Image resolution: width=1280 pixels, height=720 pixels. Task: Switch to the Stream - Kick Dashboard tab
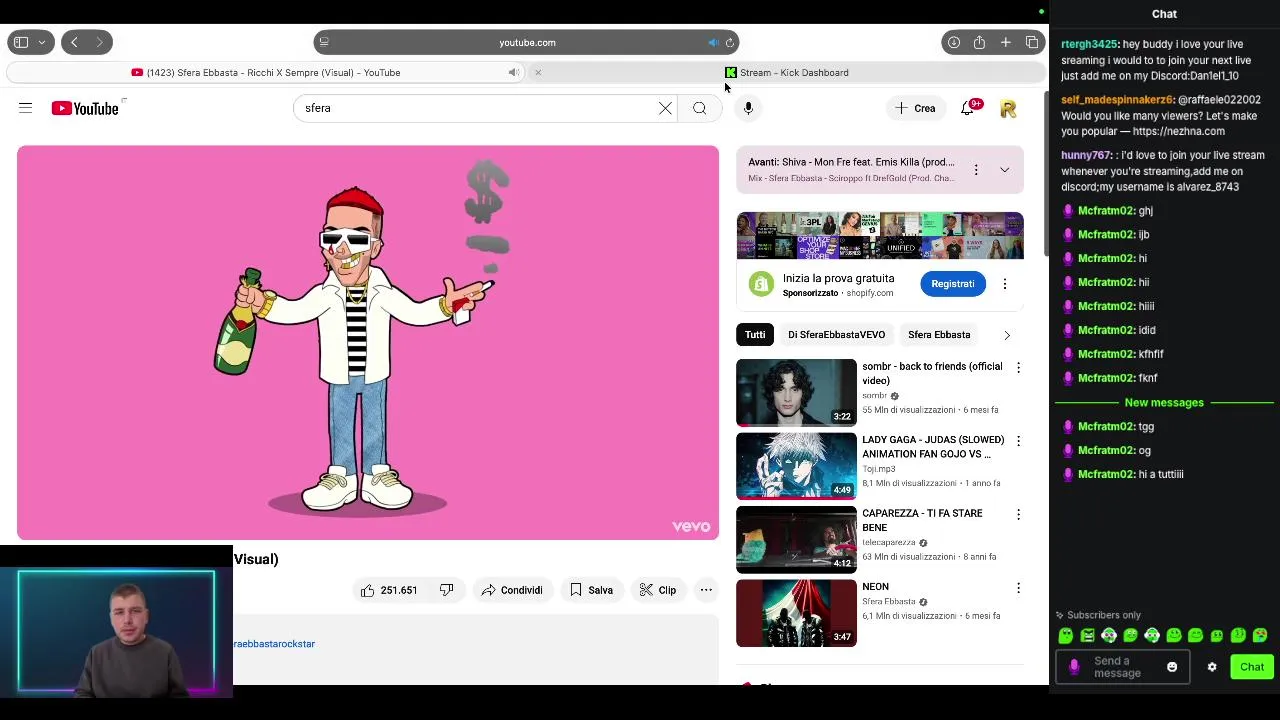pos(787,72)
